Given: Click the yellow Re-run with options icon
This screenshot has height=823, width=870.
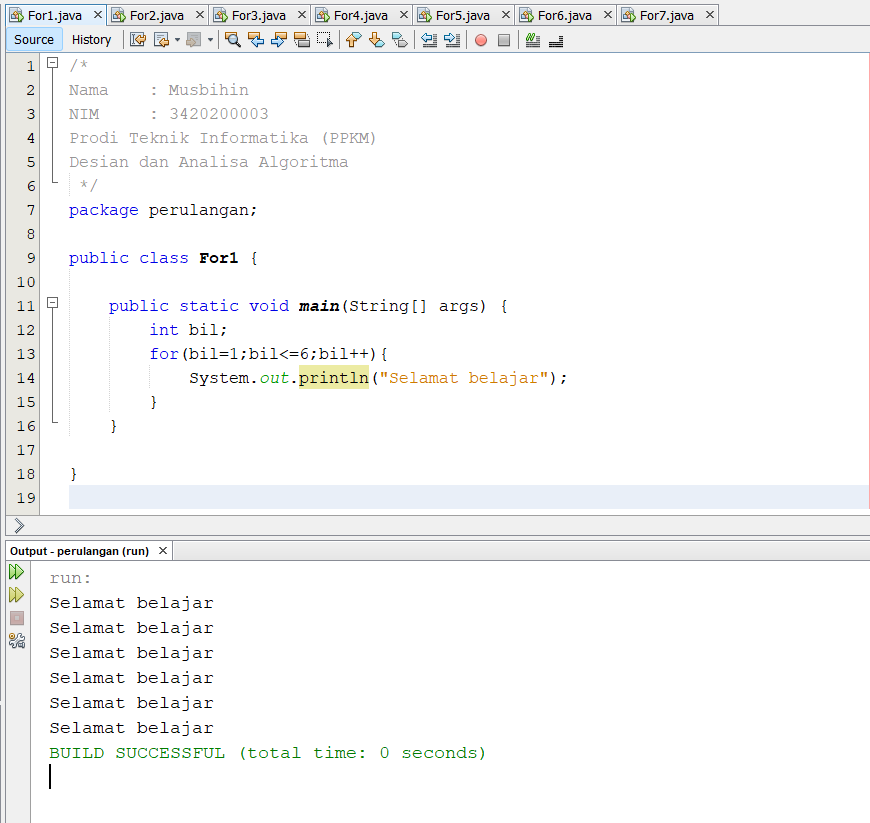Looking at the screenshot, I should tap(17, 595).
